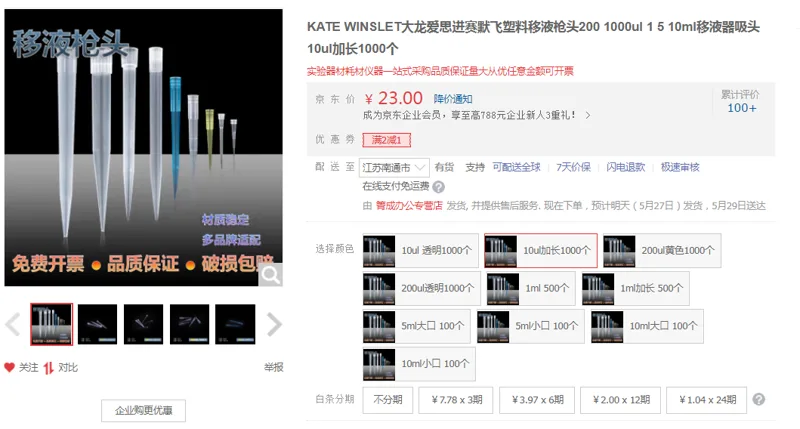The width and height of the screenshot is (800, 429).
Task: Choose option 10ul加长1000个
Action: (x=541, y=250)
